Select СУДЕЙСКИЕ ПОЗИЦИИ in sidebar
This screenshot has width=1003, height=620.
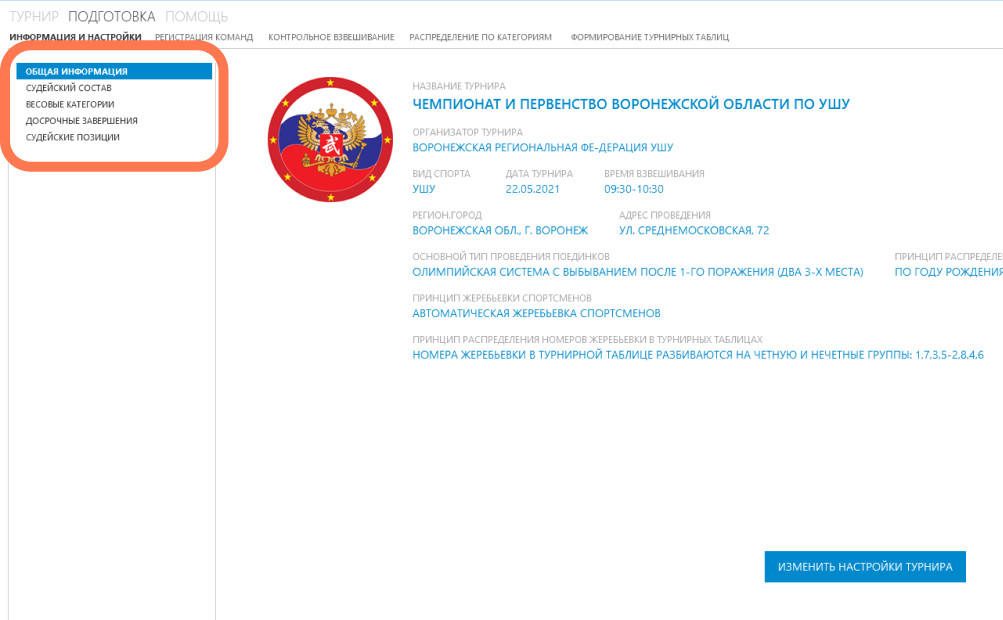tap(72, 137)
